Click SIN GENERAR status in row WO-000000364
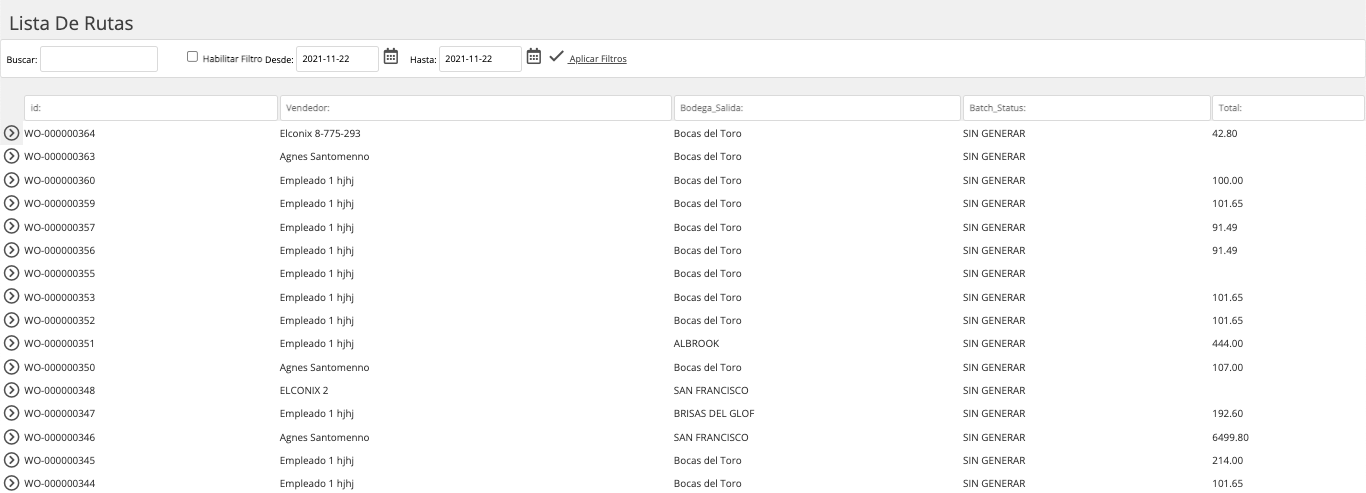Viewport: 1366px width, 493px height. coord(994,133)
